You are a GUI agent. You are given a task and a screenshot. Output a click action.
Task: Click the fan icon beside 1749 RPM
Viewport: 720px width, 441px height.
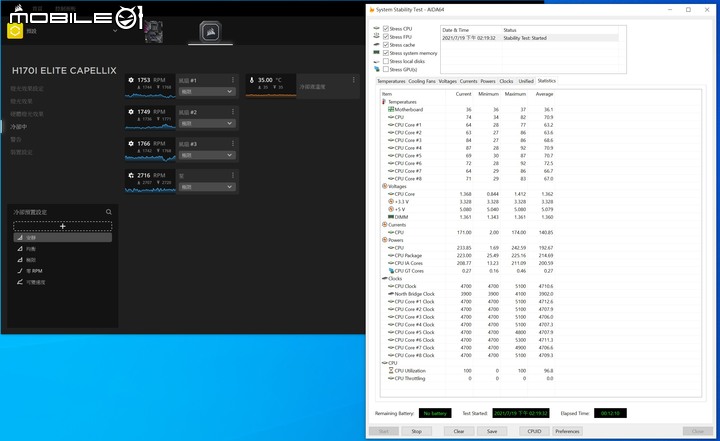click(x=131, y=112)
